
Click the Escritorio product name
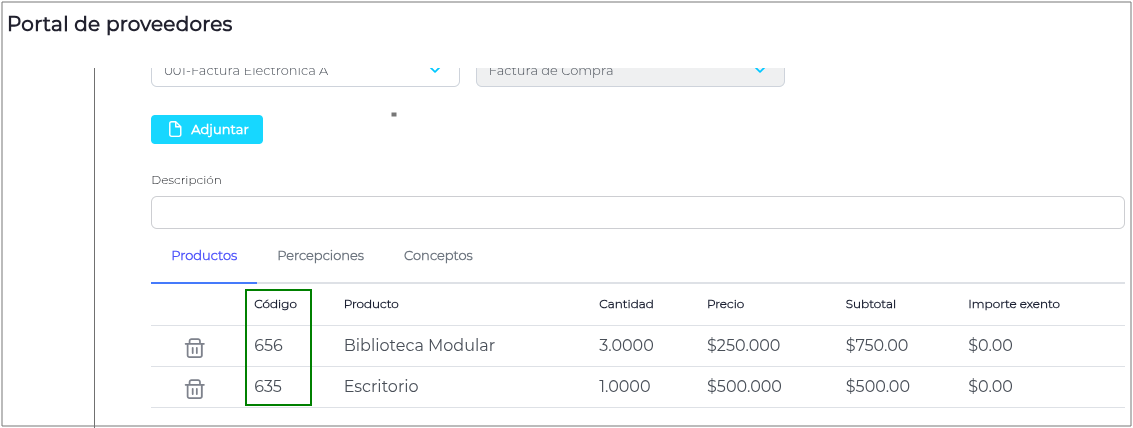point(381,387)
